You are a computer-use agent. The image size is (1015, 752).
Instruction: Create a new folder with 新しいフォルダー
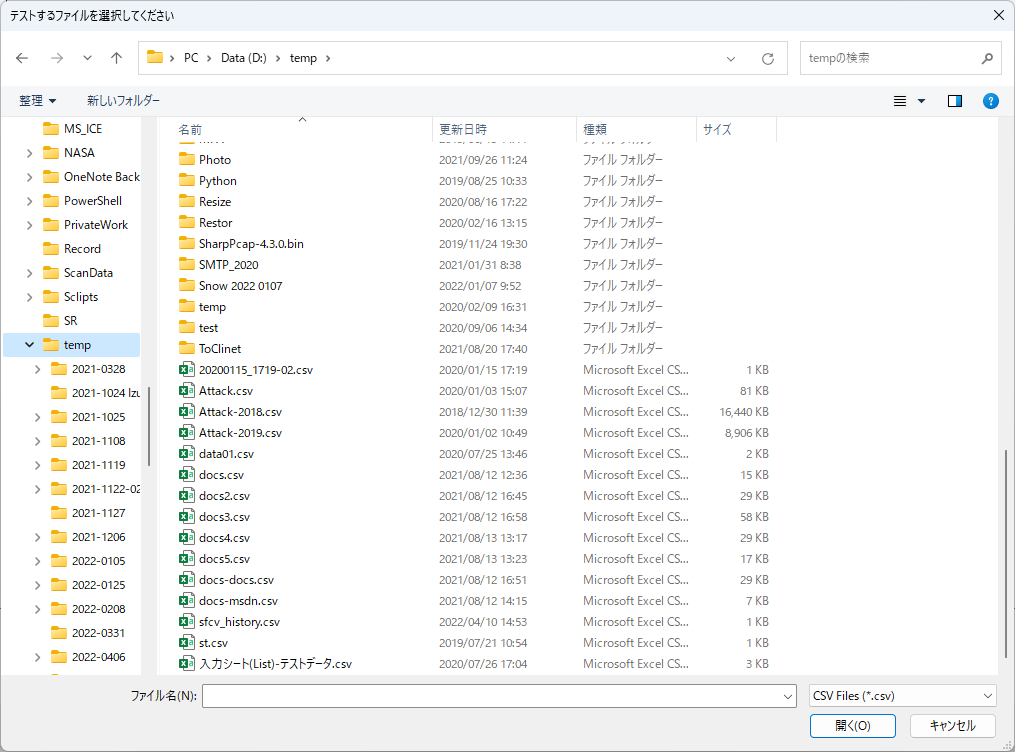click(123, 101)
